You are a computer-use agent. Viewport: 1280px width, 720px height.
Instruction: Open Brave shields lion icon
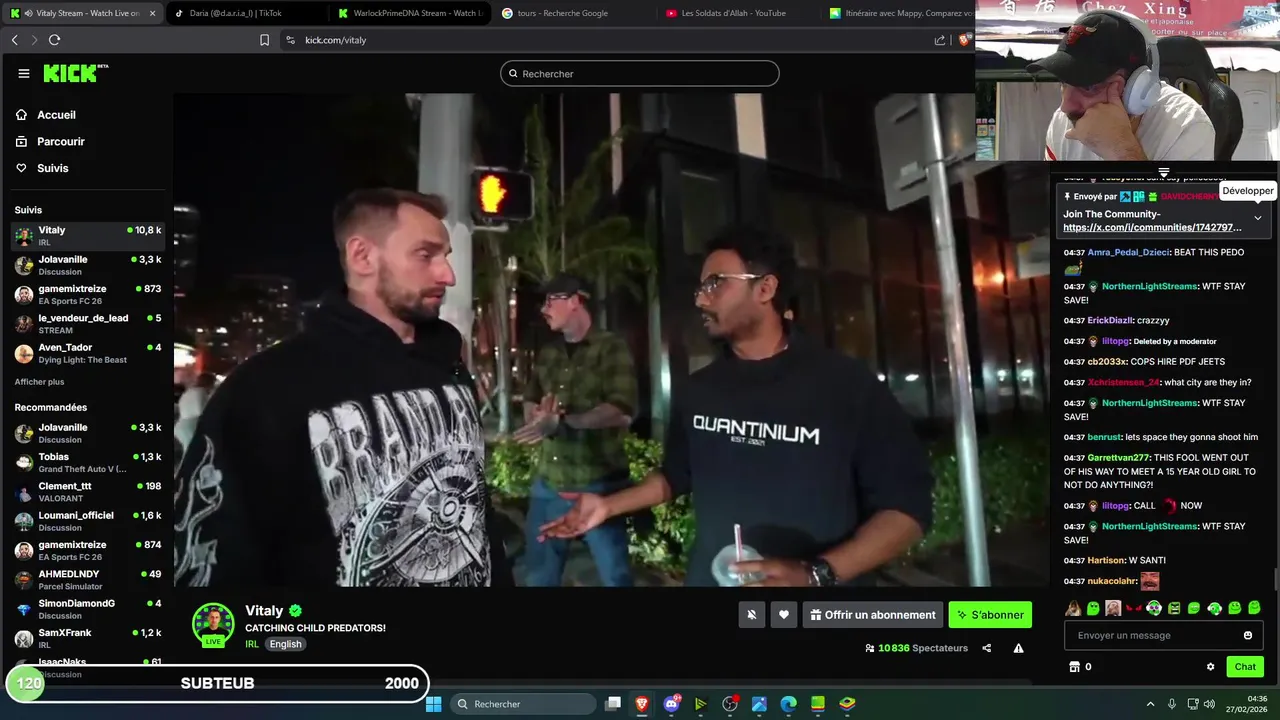[964, 40]
